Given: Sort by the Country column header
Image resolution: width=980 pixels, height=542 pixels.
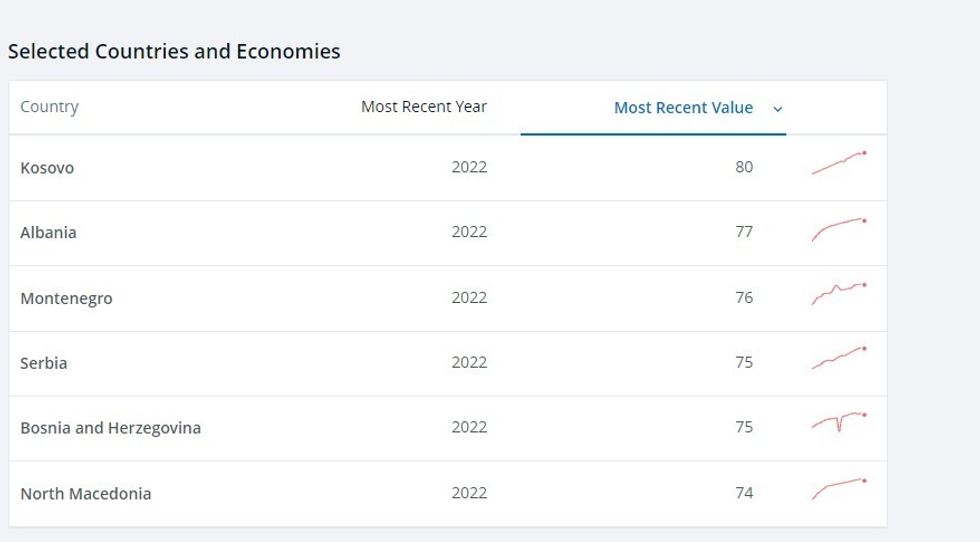Looking at the screenshot, I should [x=49, y=107].
